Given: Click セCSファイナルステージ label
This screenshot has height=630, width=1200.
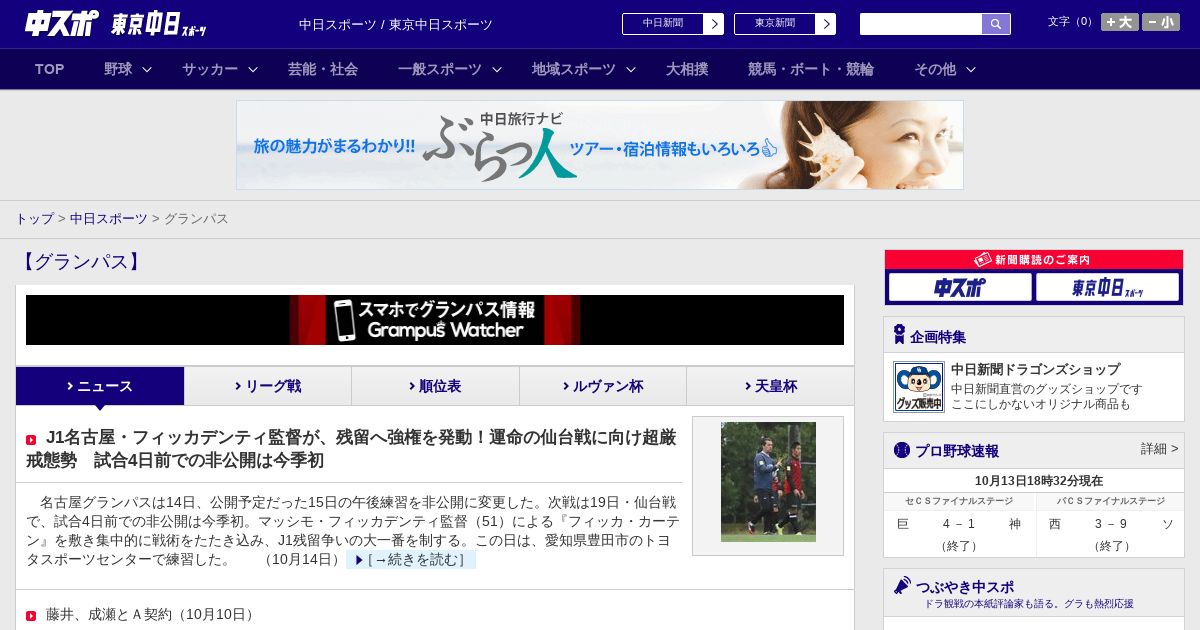Looking at the screenshot, I should pyautogui.click(x=959, y=501).
